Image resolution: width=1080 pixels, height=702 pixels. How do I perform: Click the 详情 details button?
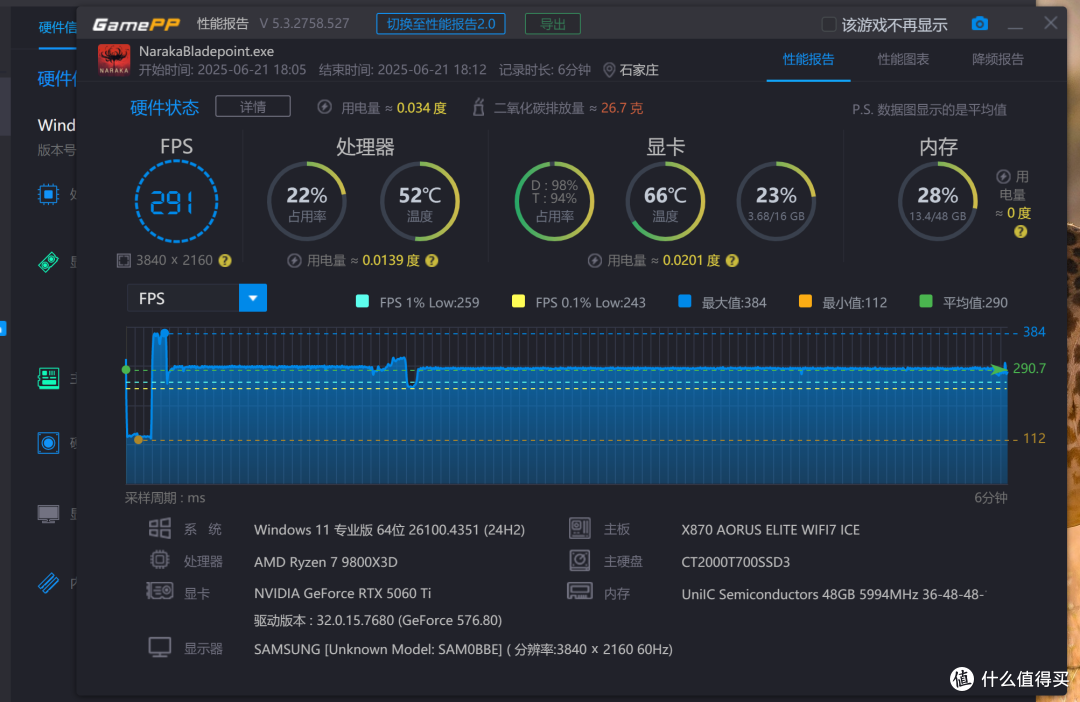coord(253,107)
